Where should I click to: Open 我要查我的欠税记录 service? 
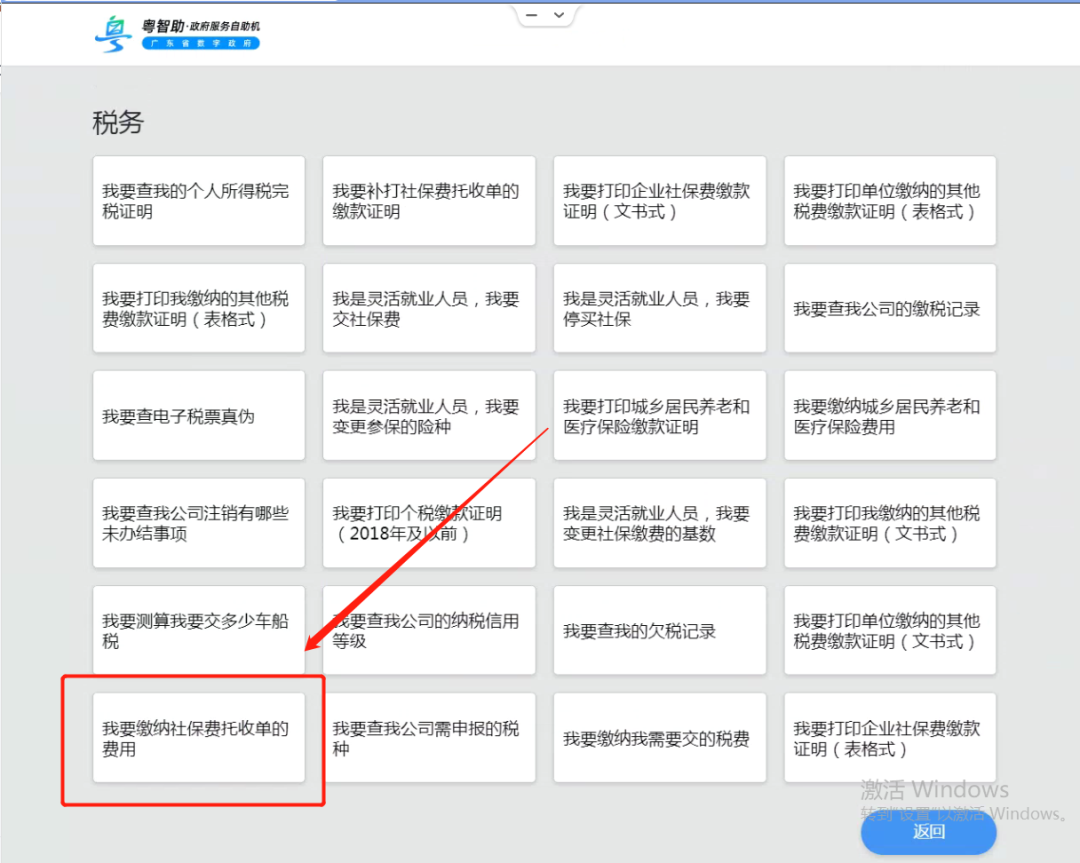[658, 630]
